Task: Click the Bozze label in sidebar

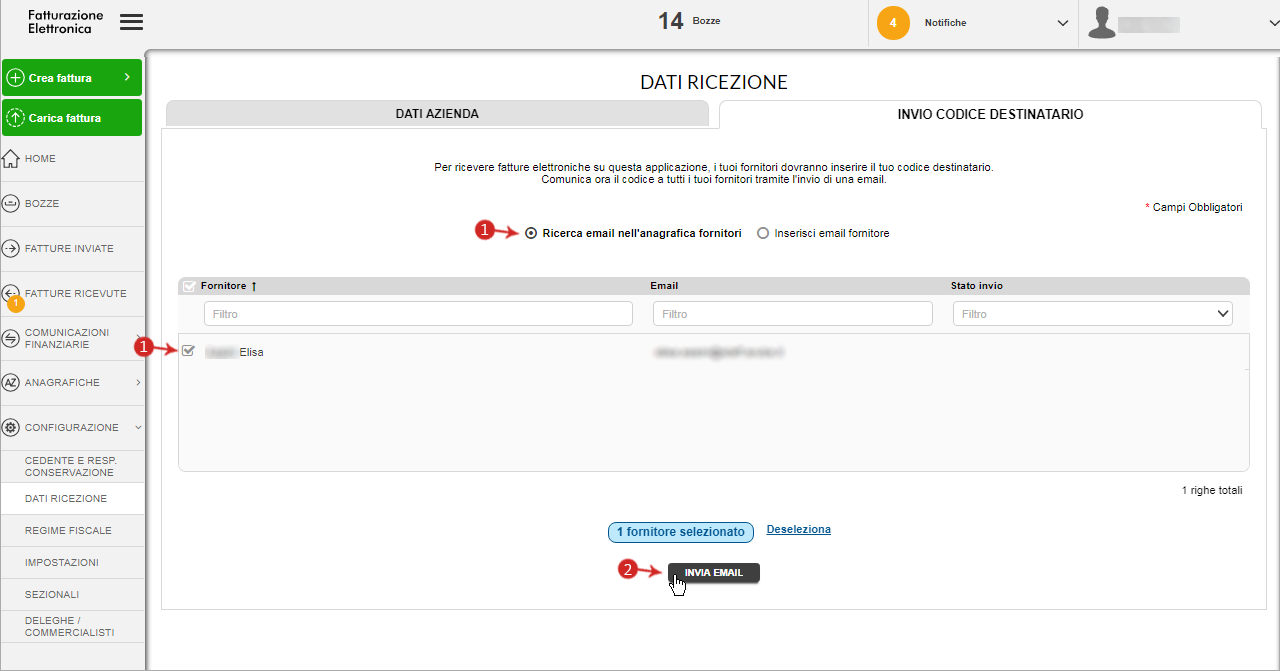Action: [x=42, y=203]
